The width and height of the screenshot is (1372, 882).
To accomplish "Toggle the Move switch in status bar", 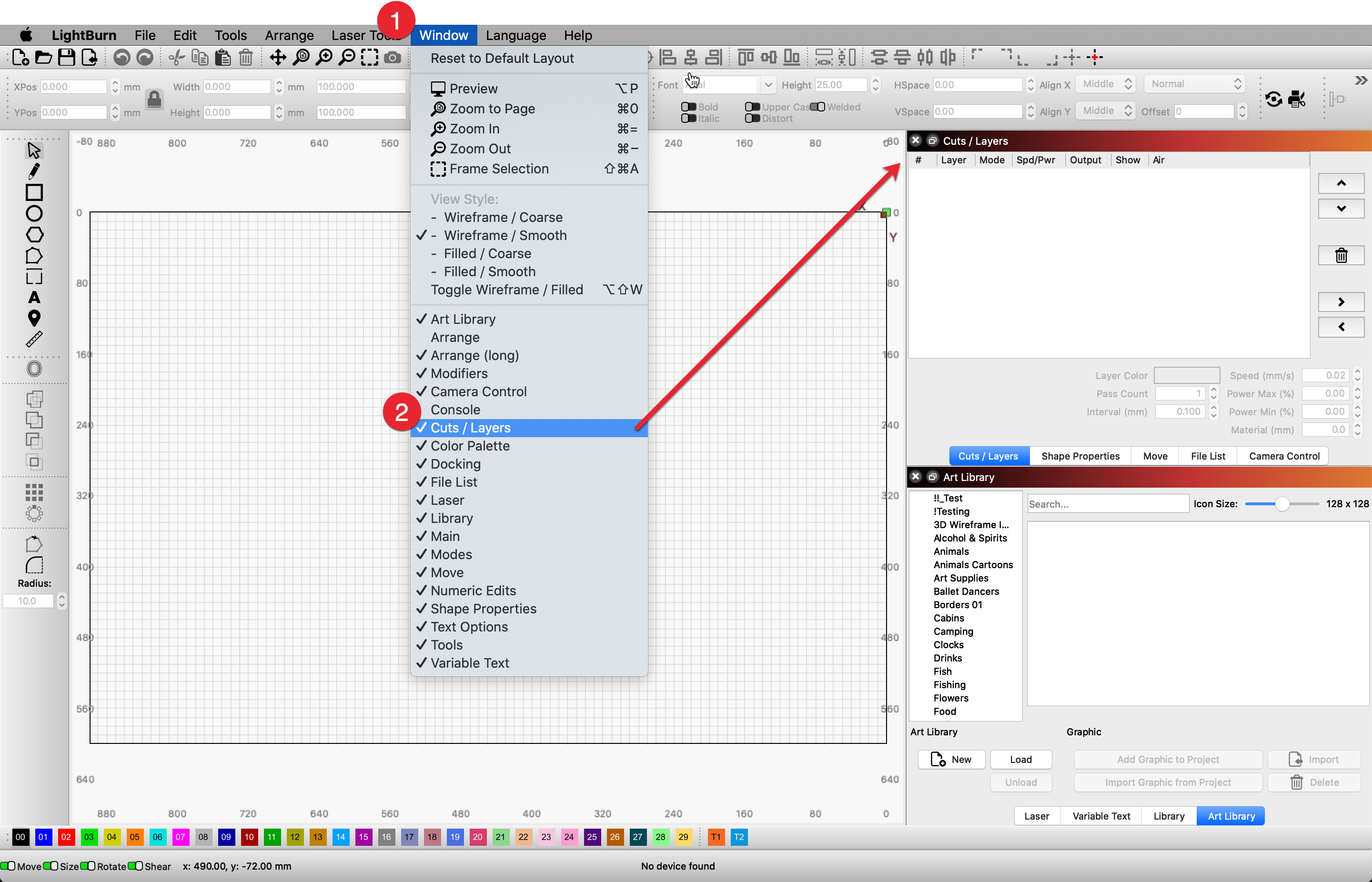I will pyautogui.click(x=8, y=865).
